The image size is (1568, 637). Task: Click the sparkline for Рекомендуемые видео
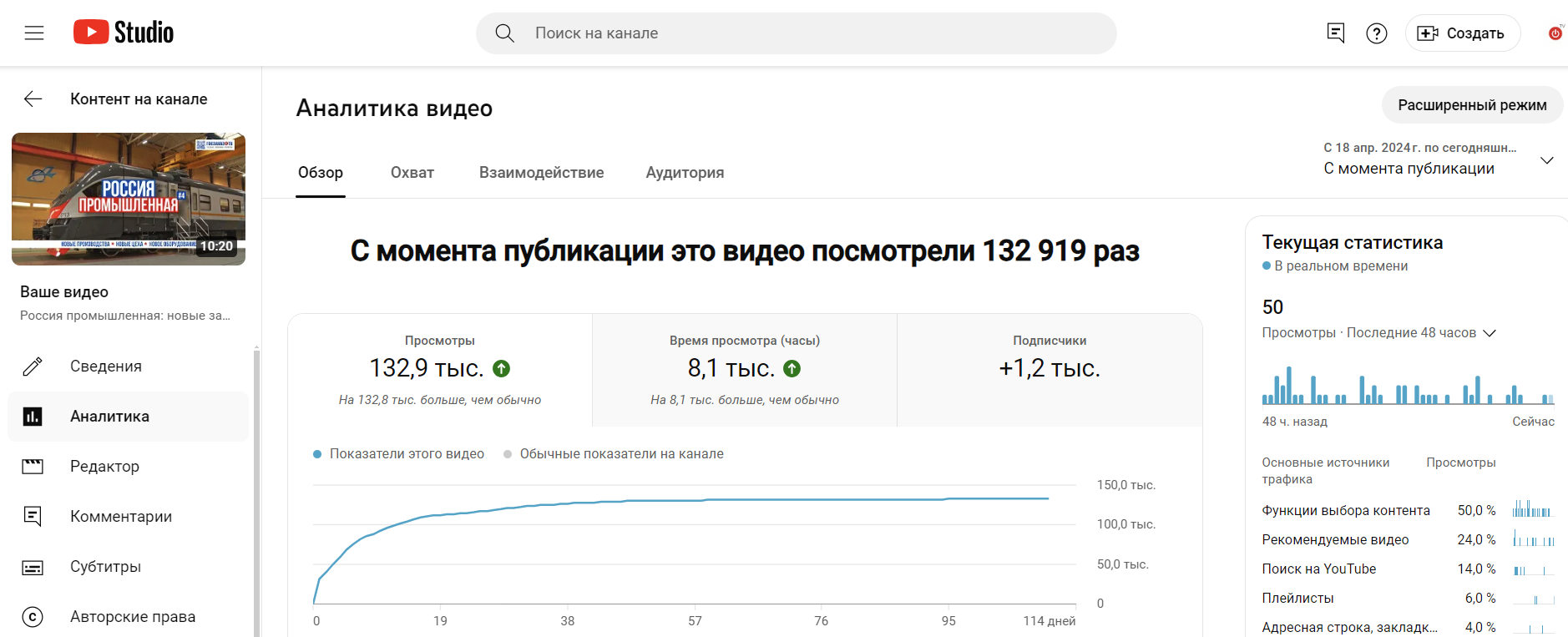click(x=1534, y=538)
